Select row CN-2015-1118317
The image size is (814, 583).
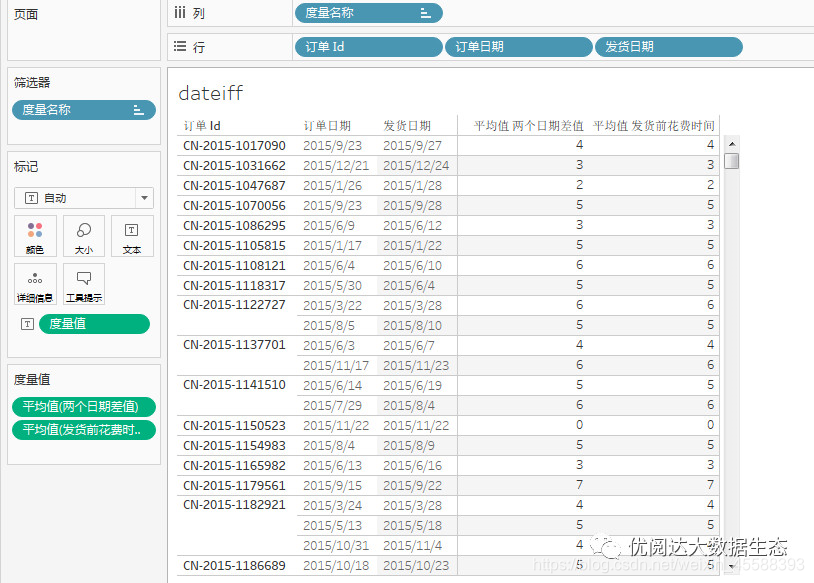234,286
